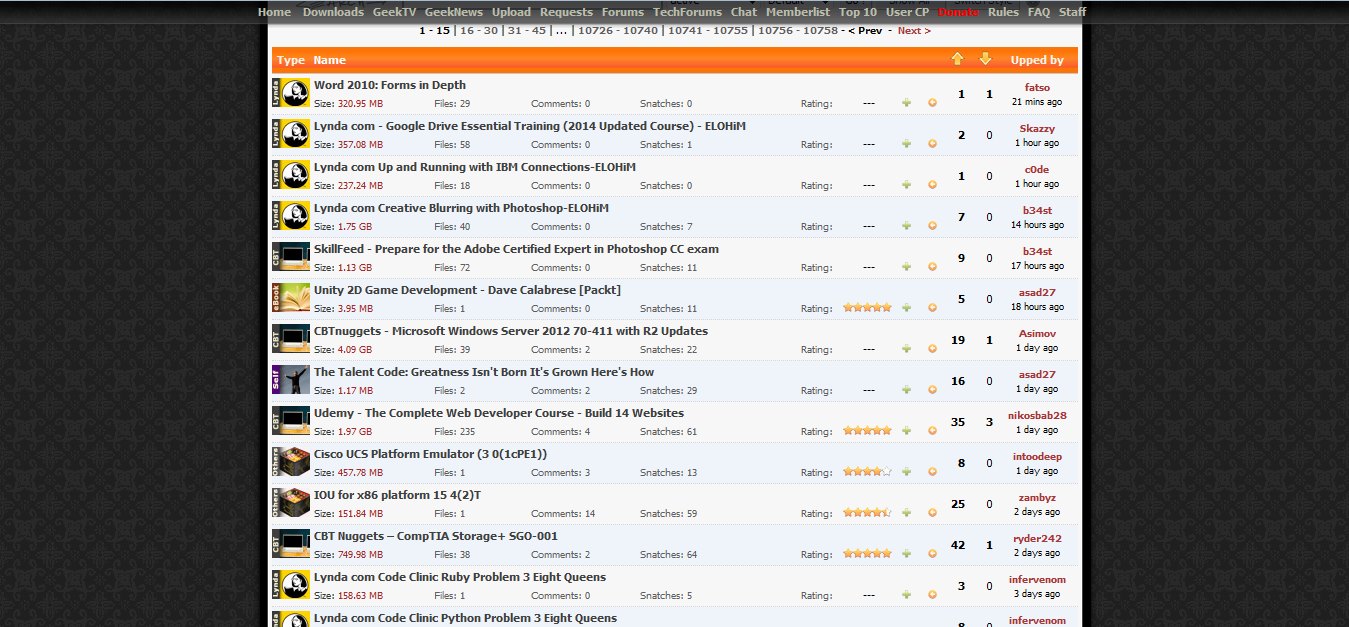The height and width of the screenshot is (627, 1349).
Task: Click the Lynda icon for Google Drive Essential Training
Action: [x=290, y=134]
